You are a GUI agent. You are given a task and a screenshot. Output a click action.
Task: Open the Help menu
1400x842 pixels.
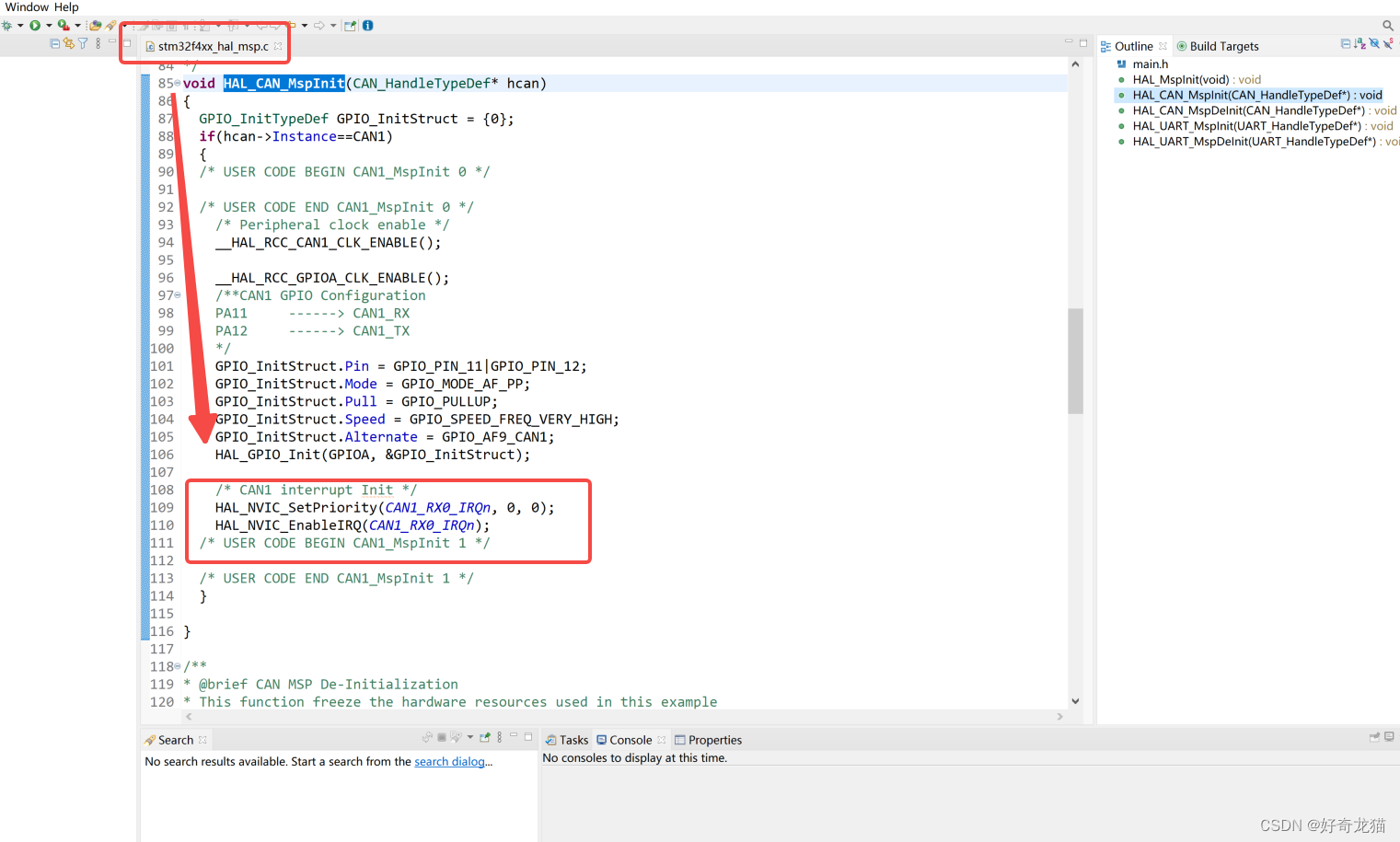(x=66, y=7)
